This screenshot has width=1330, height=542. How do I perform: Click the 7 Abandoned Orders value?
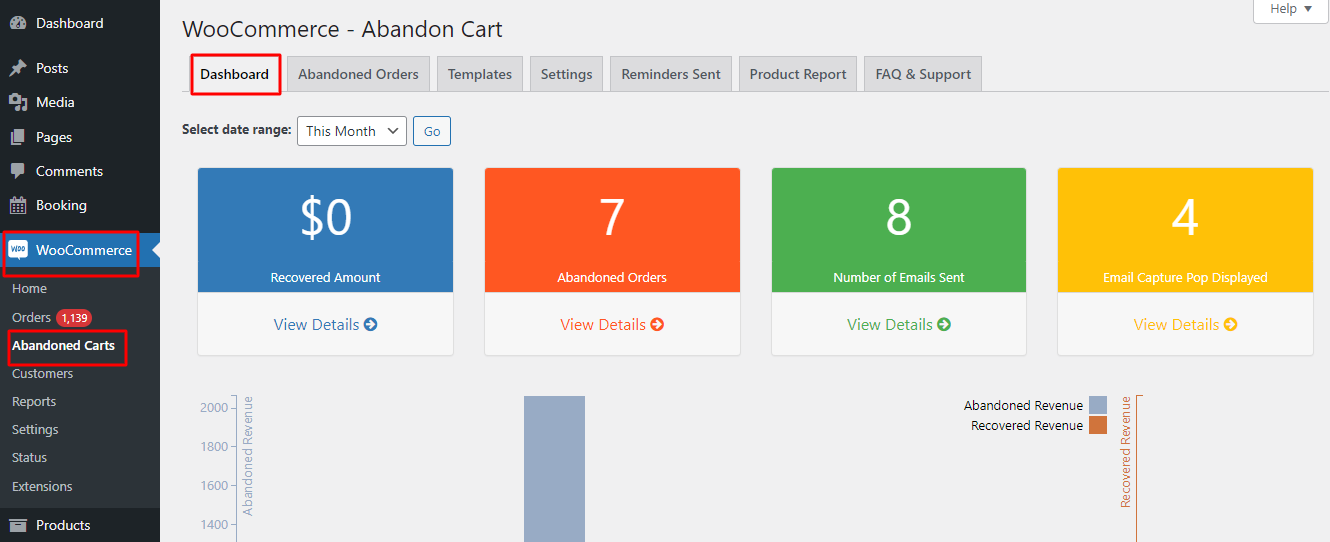[612, 217]
